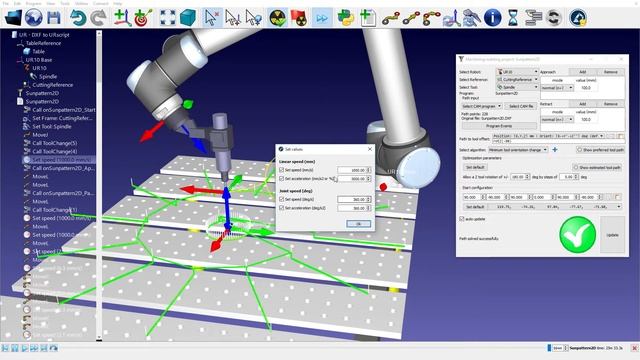
Task: Add a circular move instruction
Action: pos(431,18)
